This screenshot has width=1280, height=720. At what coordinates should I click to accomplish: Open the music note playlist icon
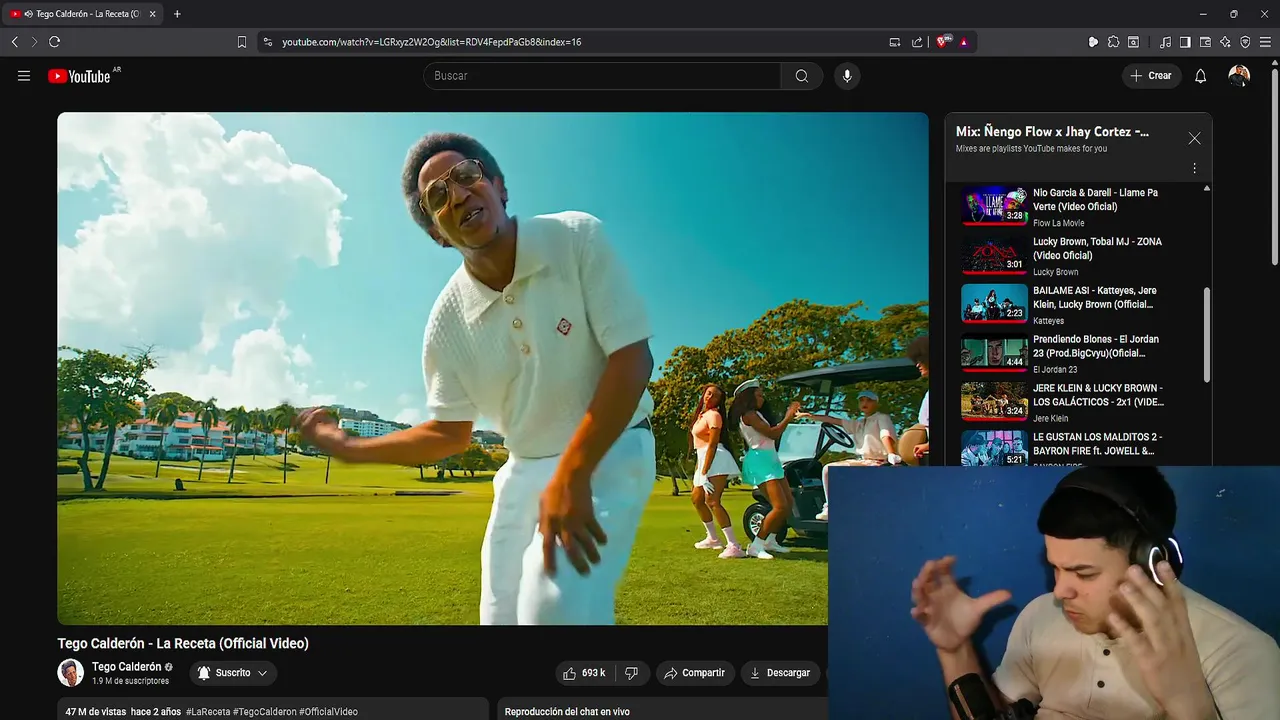click(x=1165, y=42)
